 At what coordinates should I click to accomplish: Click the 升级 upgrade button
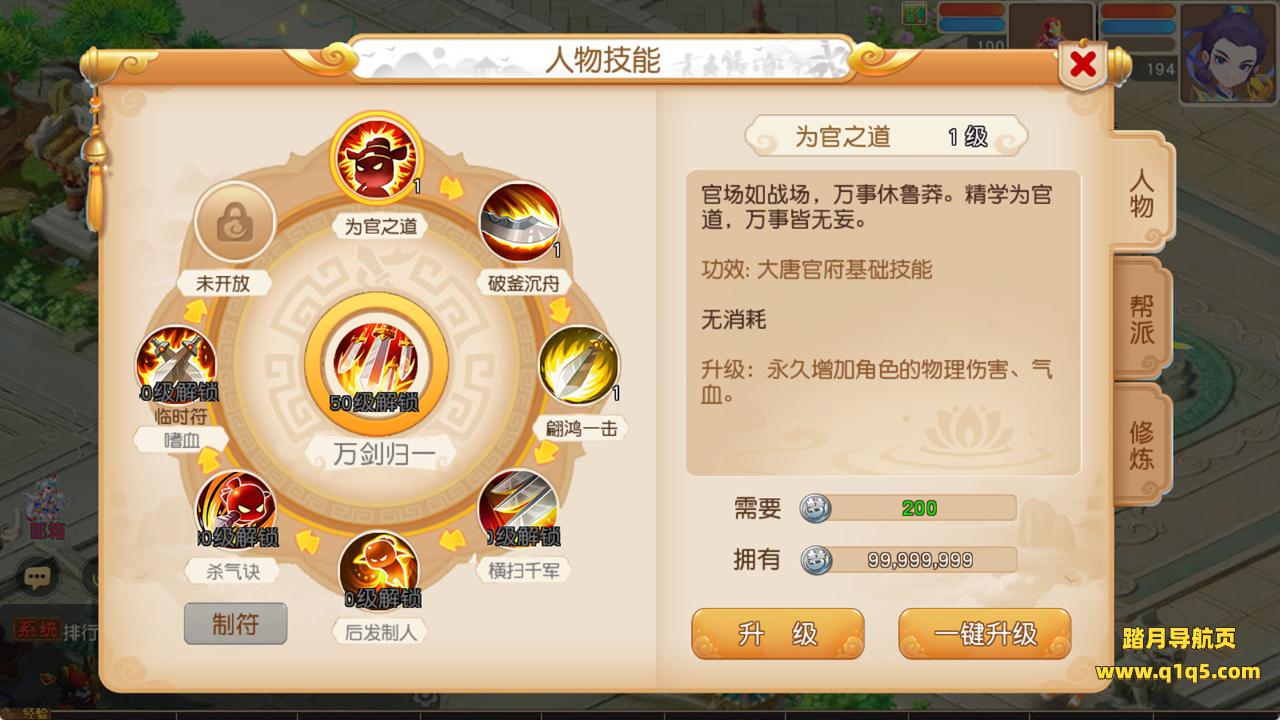[x=777, y=634]
